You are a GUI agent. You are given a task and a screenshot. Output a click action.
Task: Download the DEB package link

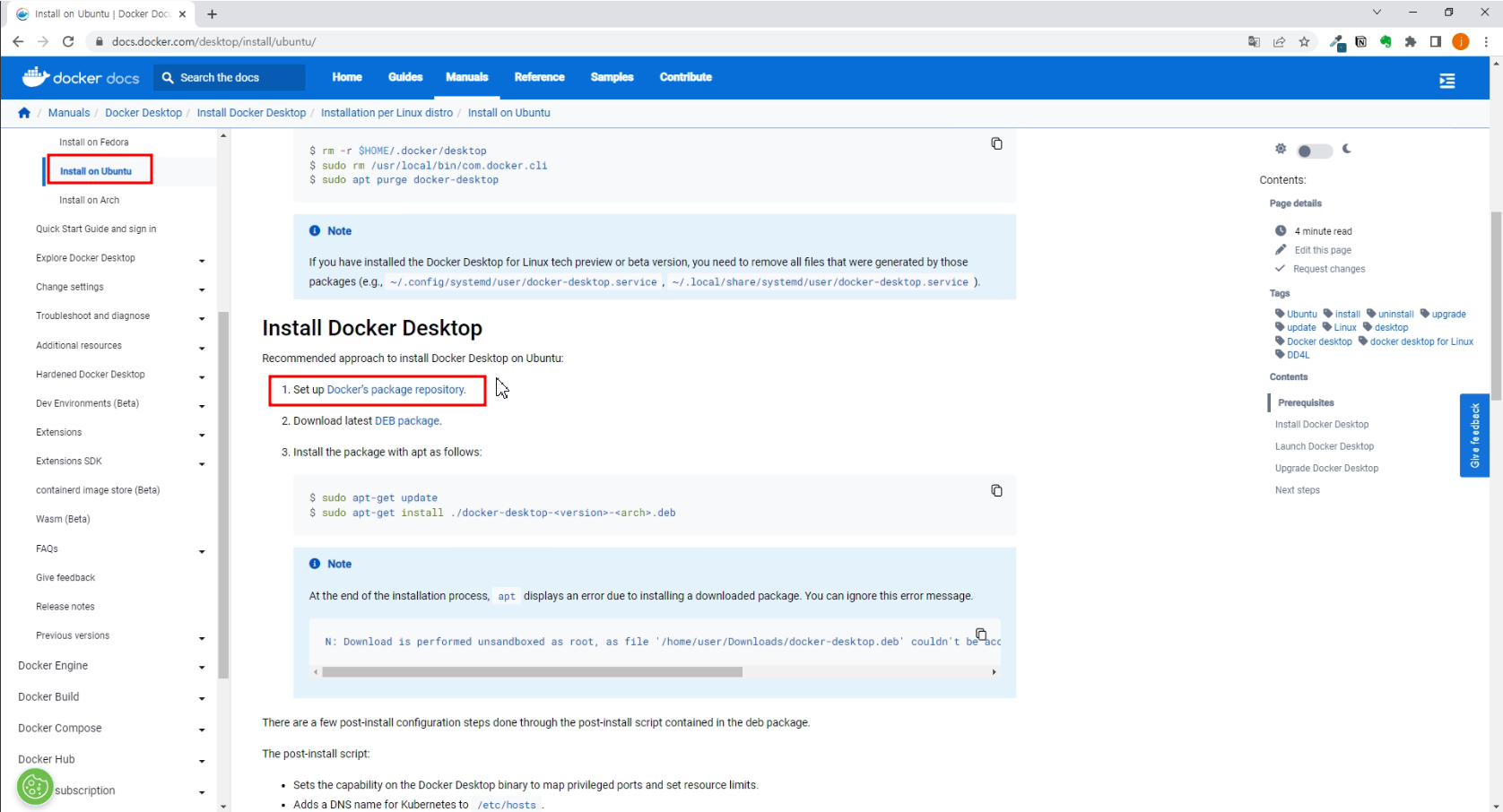[407, 421]
